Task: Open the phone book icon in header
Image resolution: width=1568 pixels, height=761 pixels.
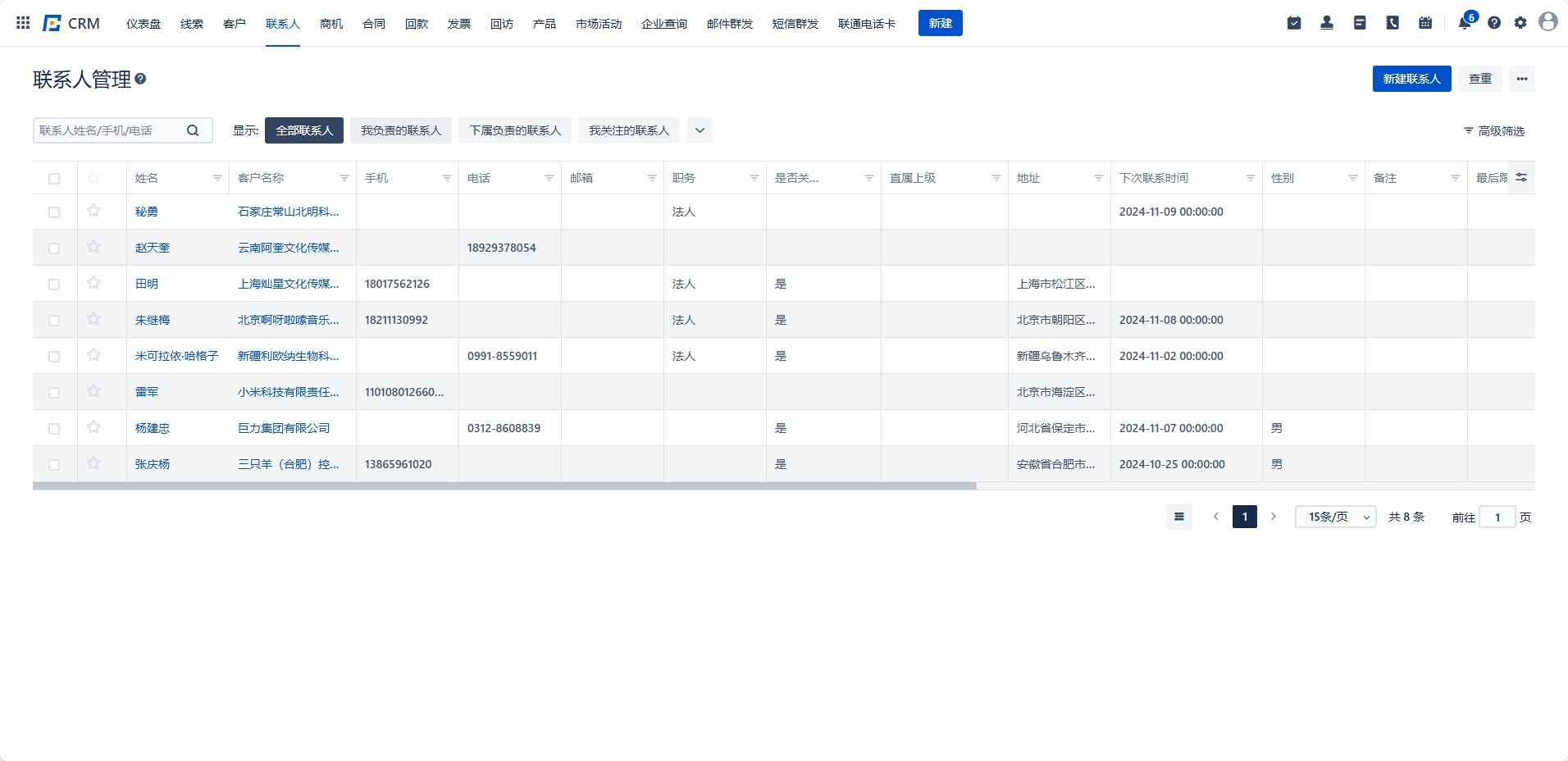Action: 1393,23
